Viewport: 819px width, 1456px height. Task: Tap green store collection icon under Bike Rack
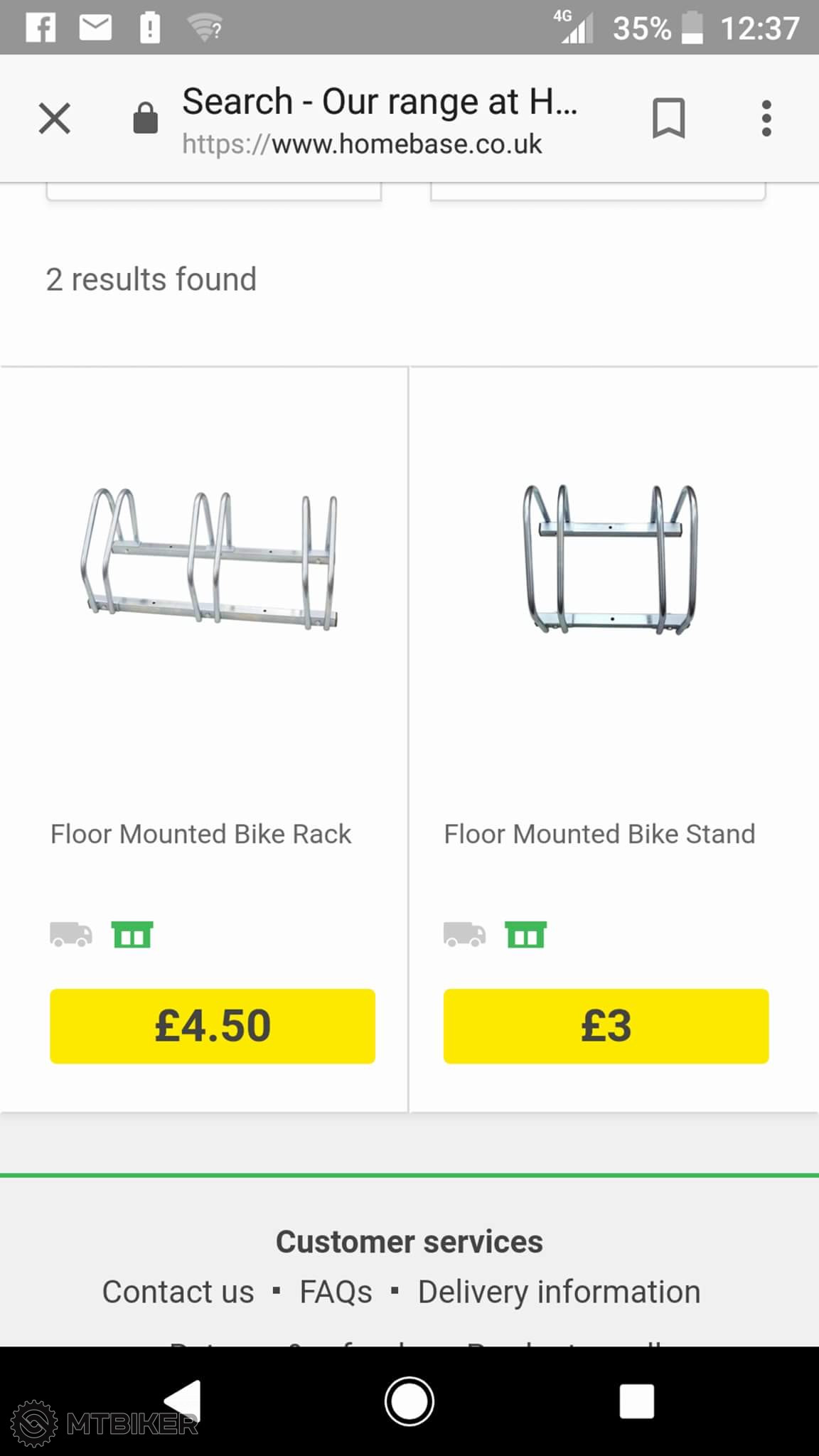pos(132,934)
